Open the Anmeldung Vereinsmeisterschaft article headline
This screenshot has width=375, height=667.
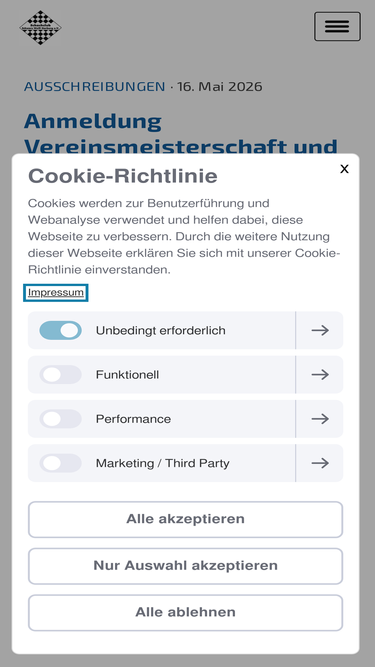181,133
